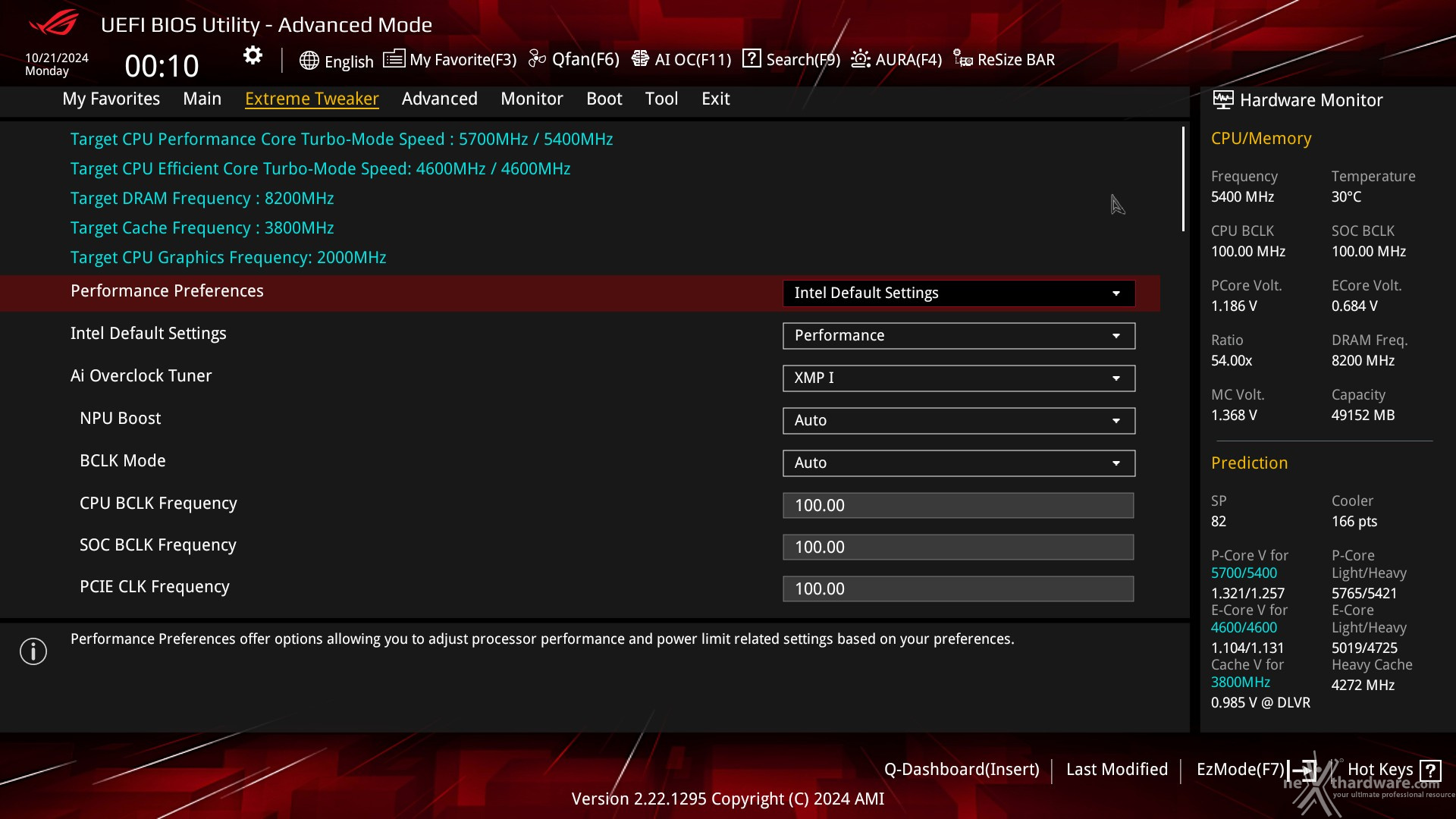Go to Monitor tab
This screenshot has height=819, width=1456.
coord(532,99)
